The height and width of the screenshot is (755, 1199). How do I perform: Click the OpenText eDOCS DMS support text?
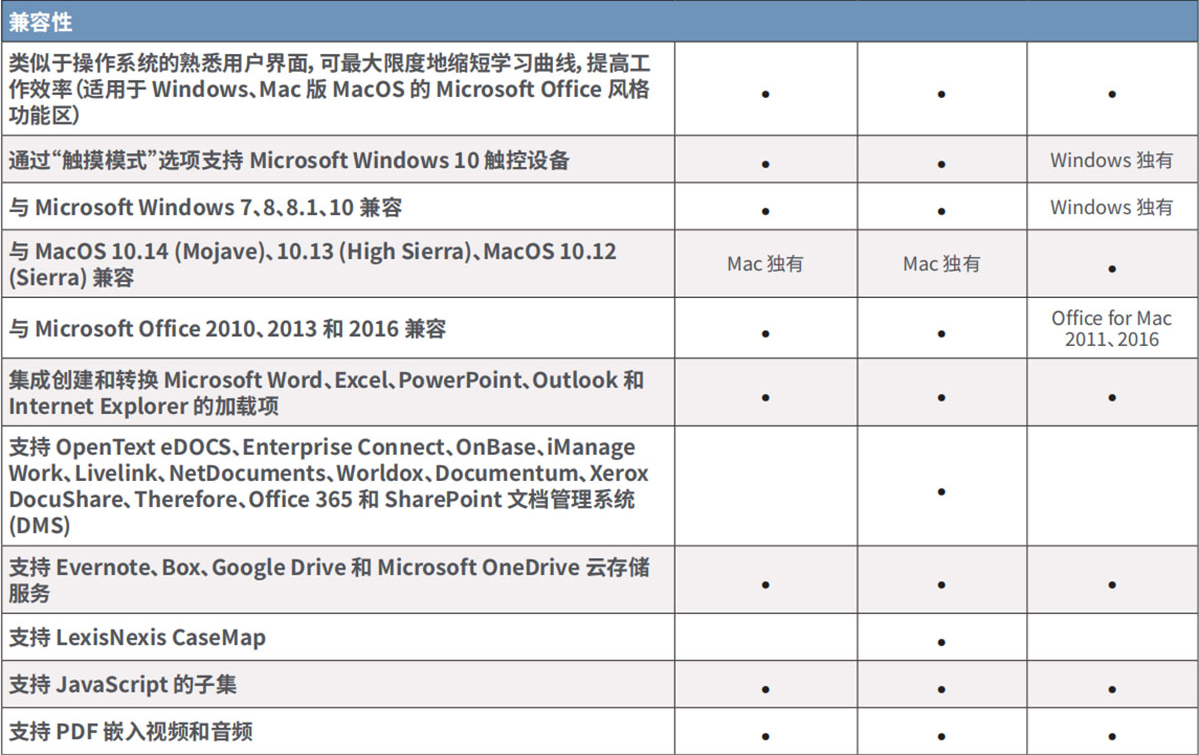click(329, 486)
